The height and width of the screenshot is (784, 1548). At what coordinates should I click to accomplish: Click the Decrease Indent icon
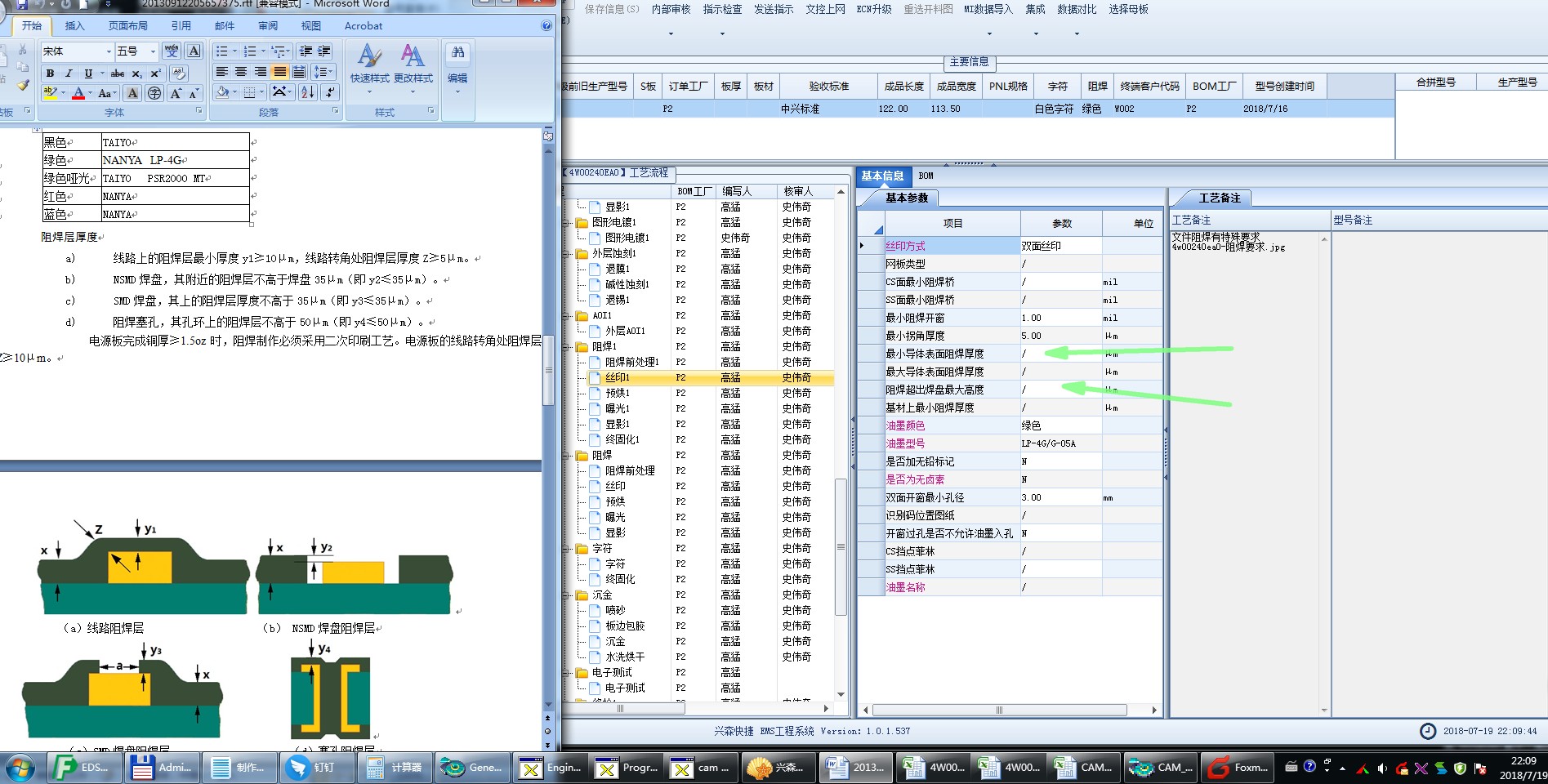pos(306,51)
